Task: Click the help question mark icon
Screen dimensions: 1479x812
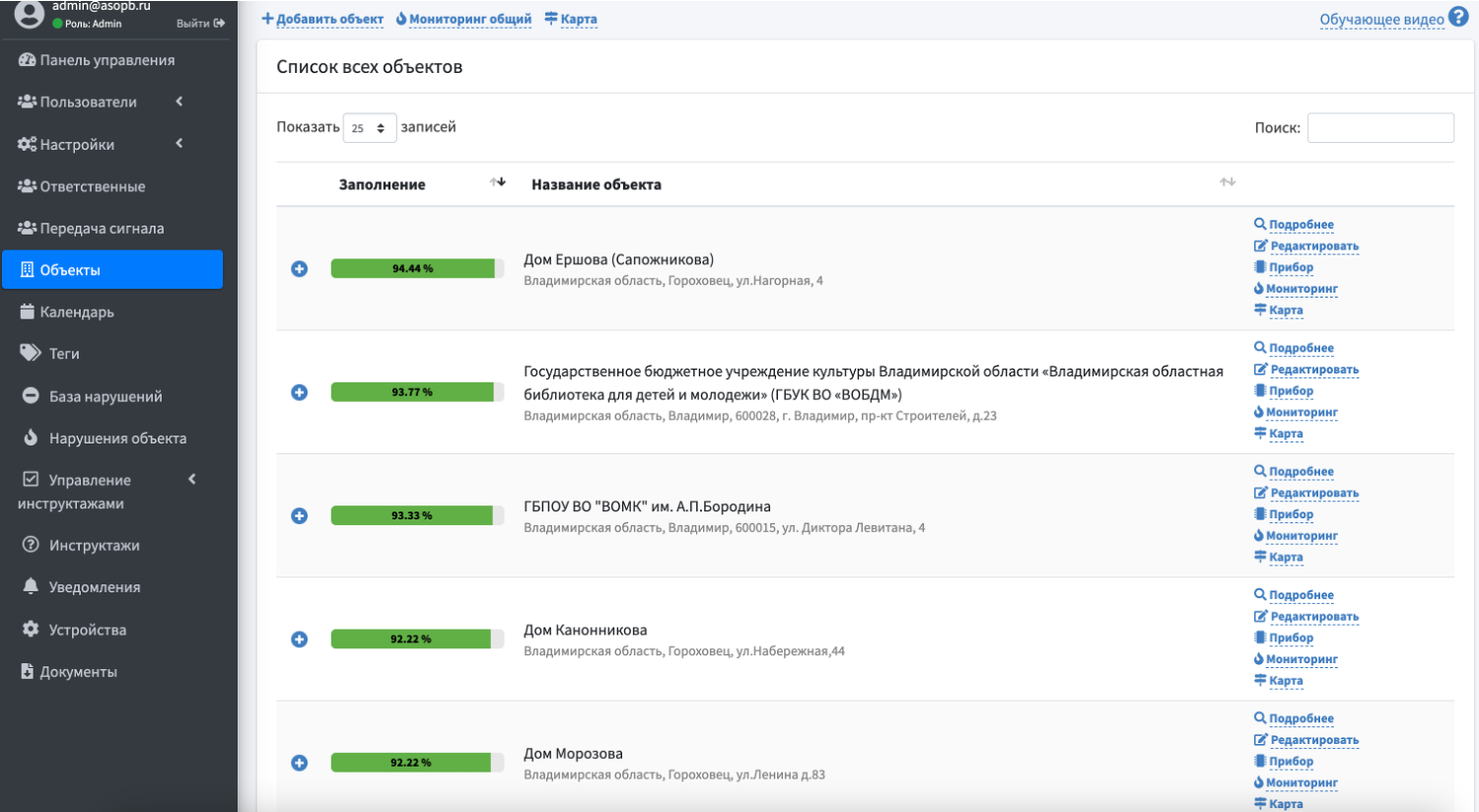Action: (x=1458, y=17)
